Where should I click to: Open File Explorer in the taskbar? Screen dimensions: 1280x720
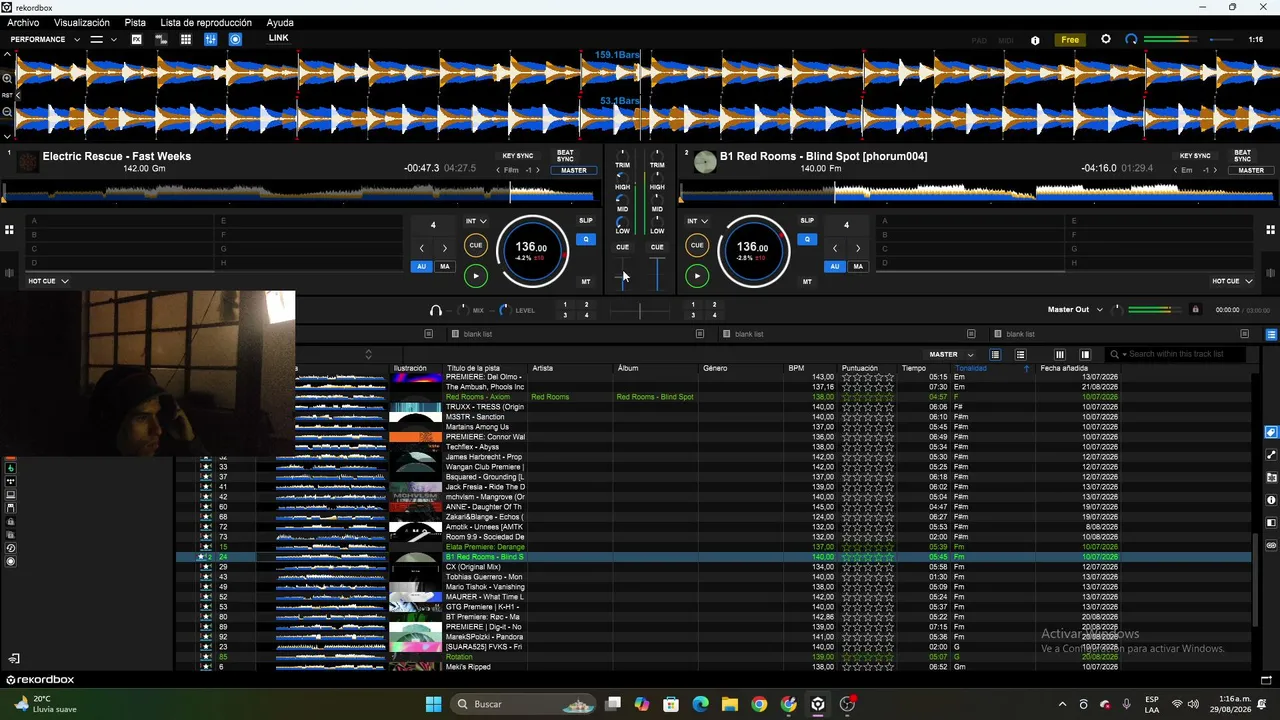[730, 704]
